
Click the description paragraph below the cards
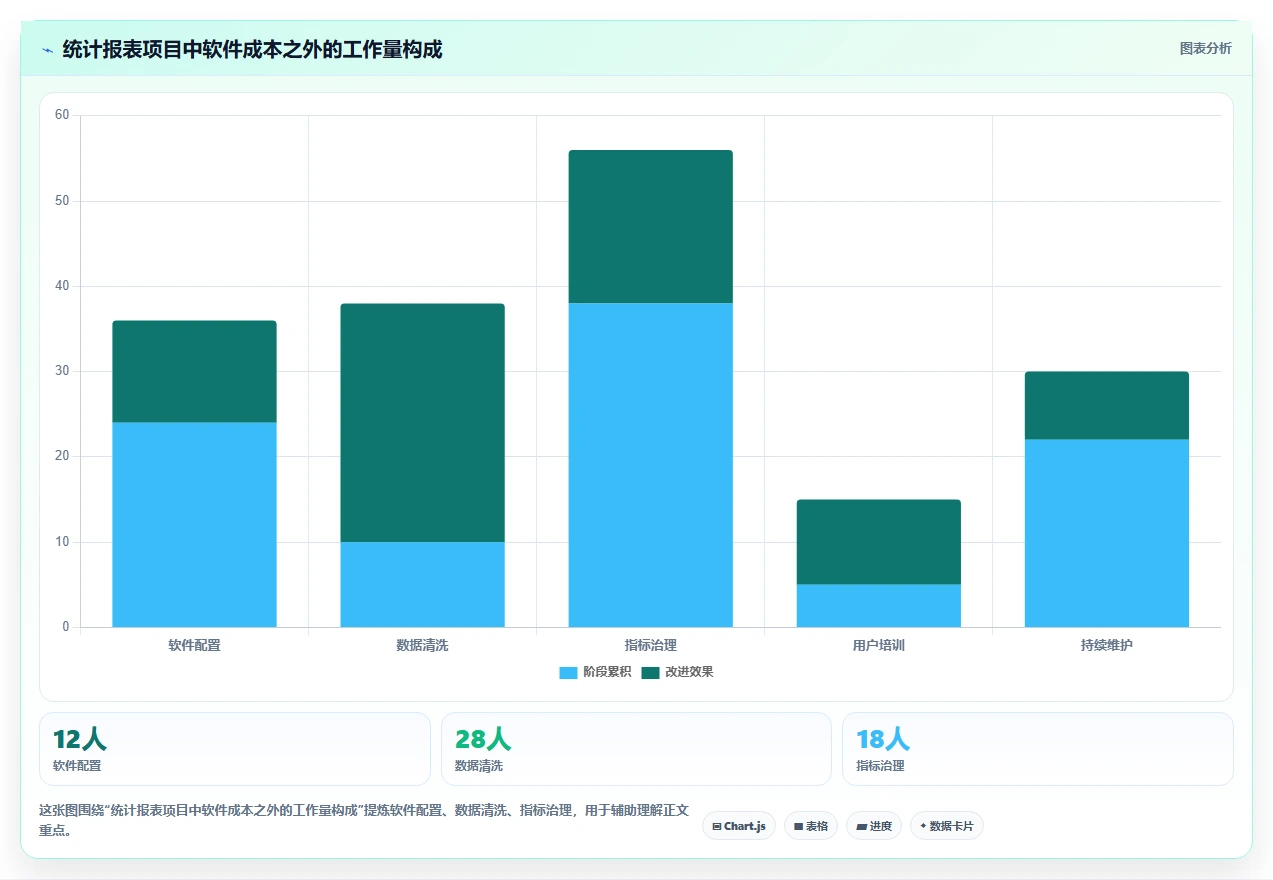point(362,820)
